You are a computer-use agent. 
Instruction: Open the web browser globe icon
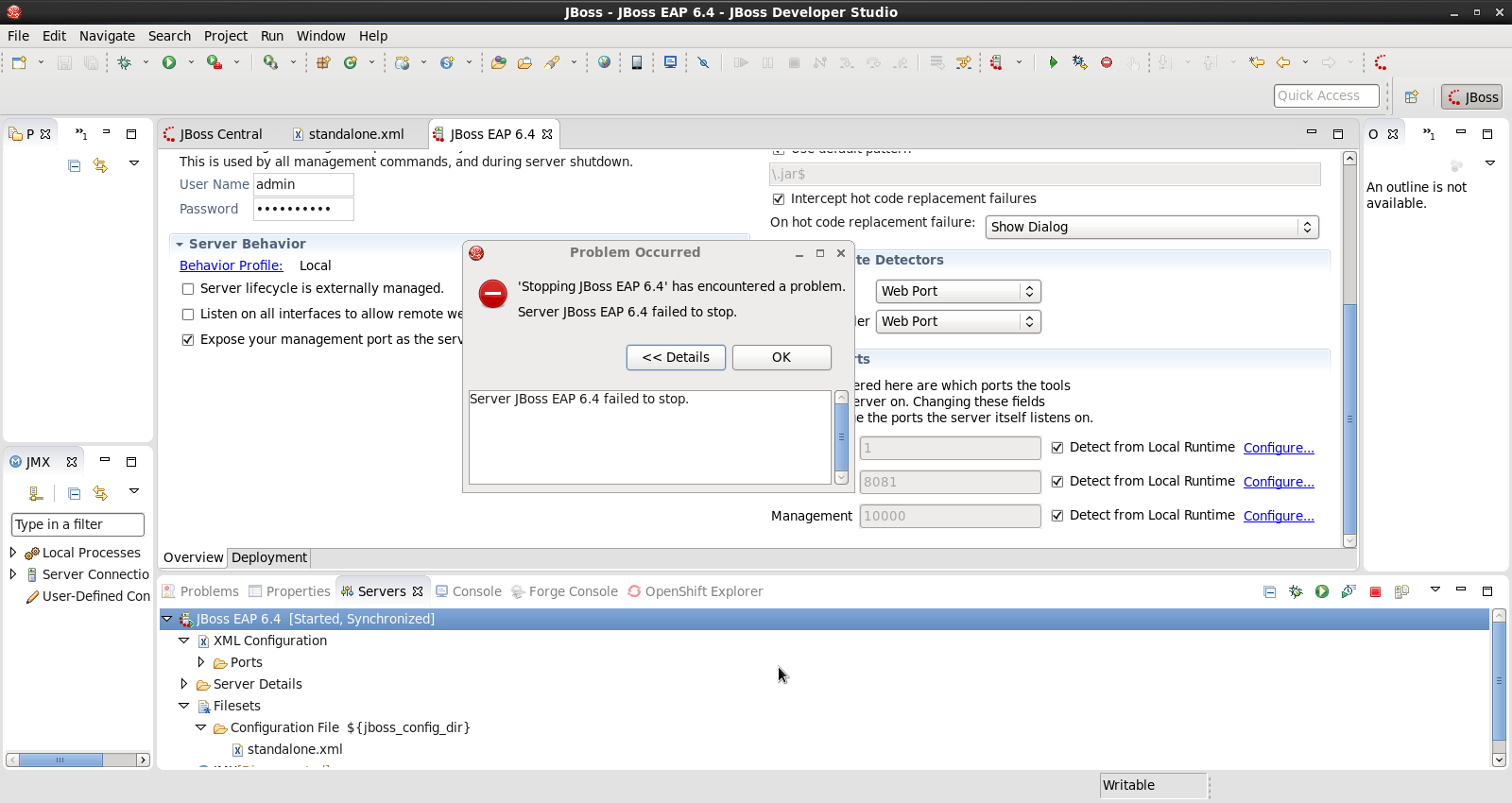coord(604,62)
